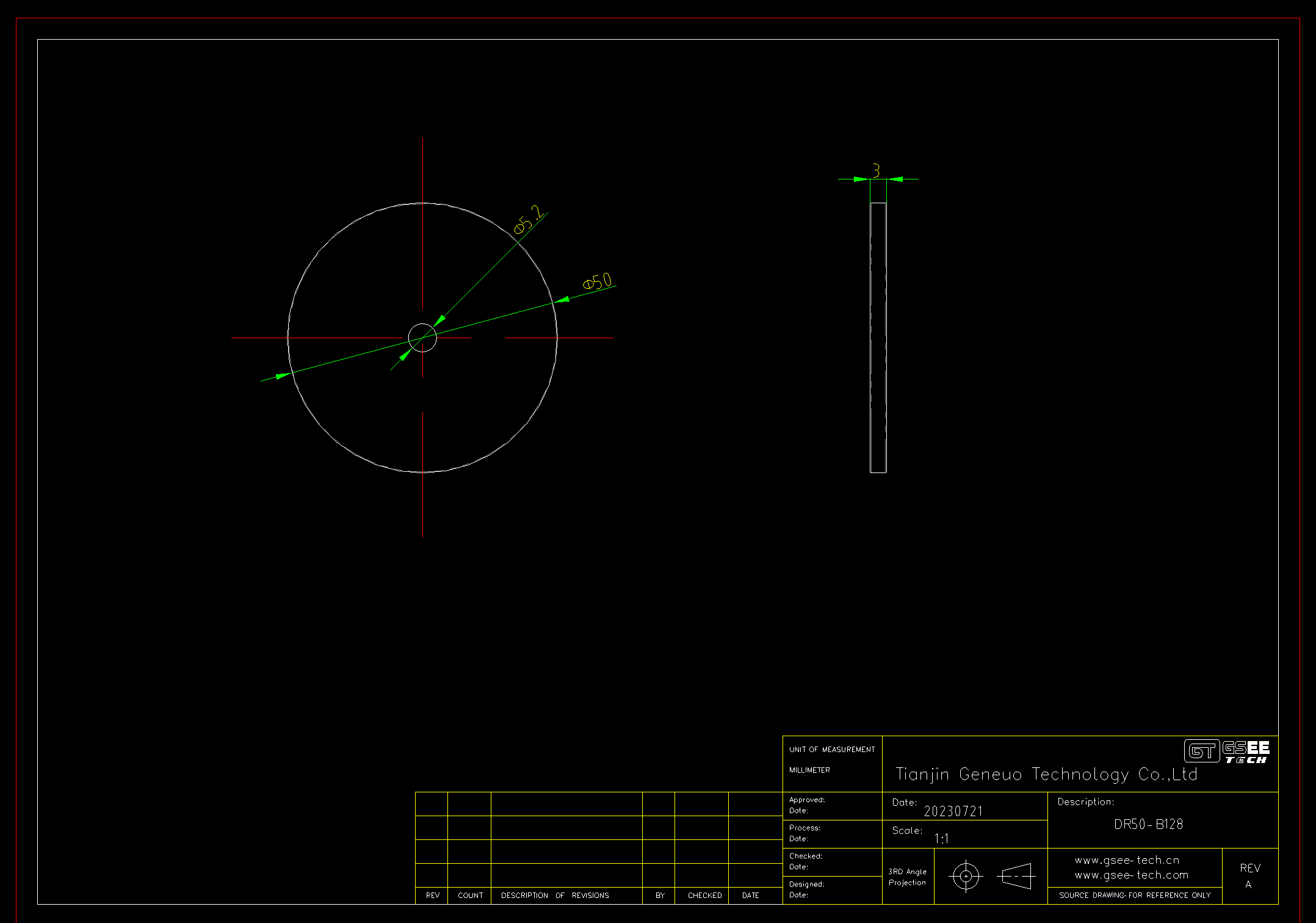Click the GSEE Tech logo

click(x=1227, y=751)
